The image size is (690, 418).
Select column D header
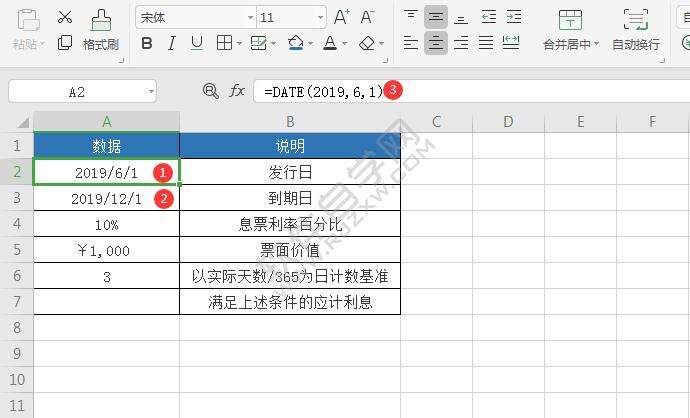click(x=508, y=122)
